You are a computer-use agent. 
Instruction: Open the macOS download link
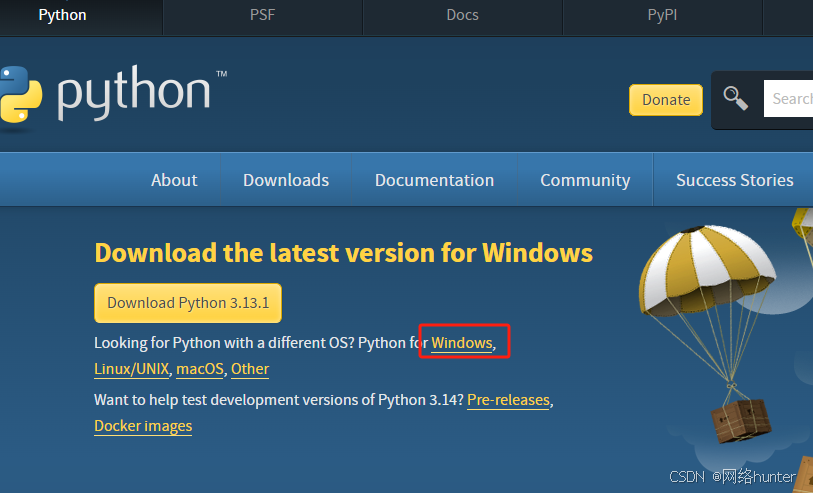[x=200, y=369]
